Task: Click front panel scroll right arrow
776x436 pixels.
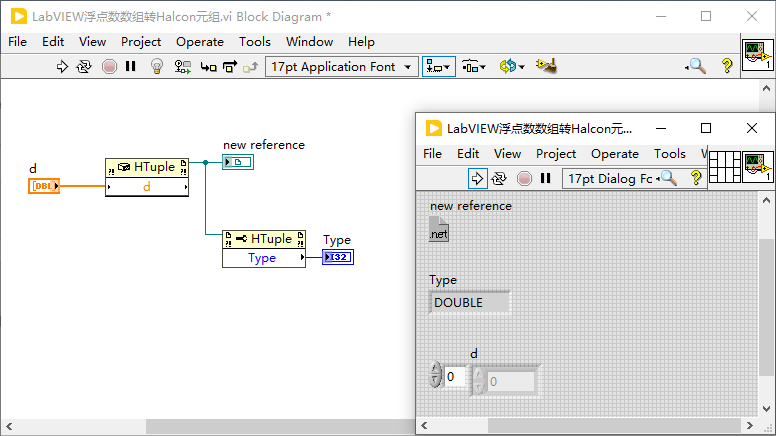Action: click(749, 426)
